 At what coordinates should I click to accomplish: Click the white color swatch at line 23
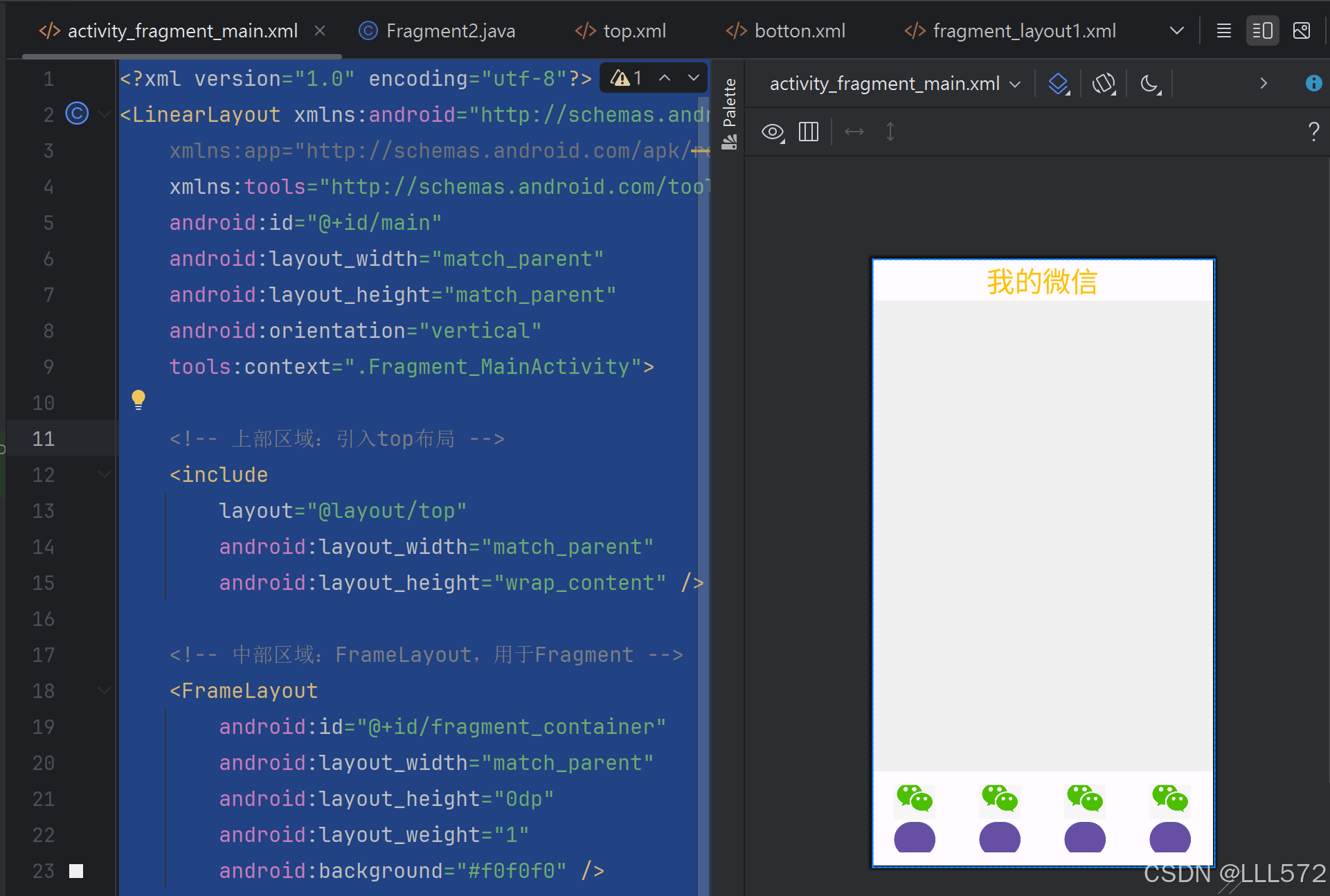click(76, 871)
